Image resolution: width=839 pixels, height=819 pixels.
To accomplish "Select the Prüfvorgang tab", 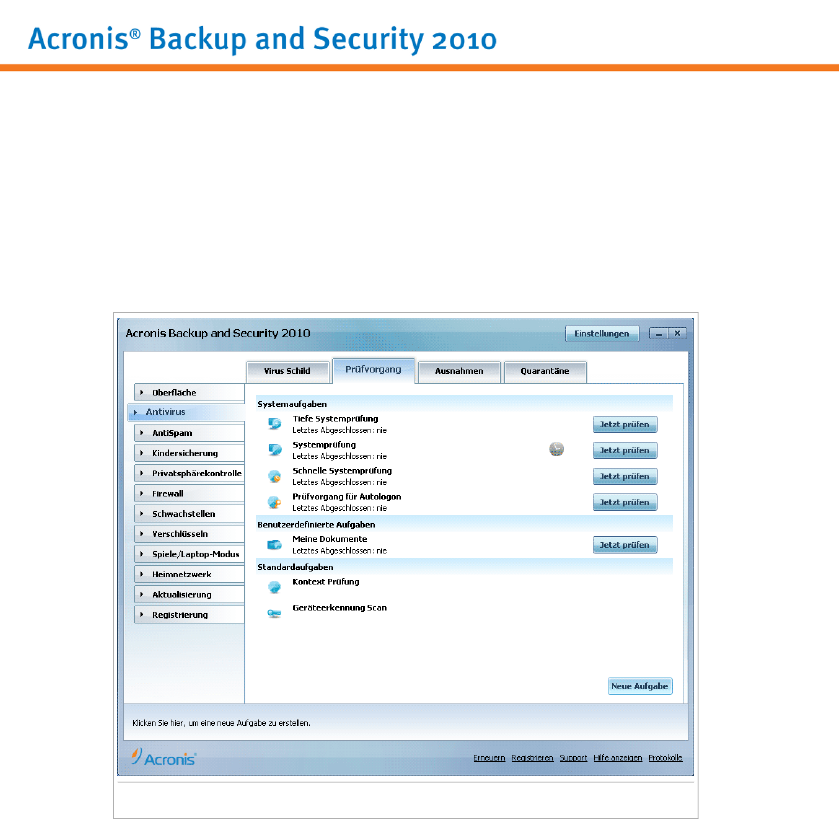I will coord(373,370).
